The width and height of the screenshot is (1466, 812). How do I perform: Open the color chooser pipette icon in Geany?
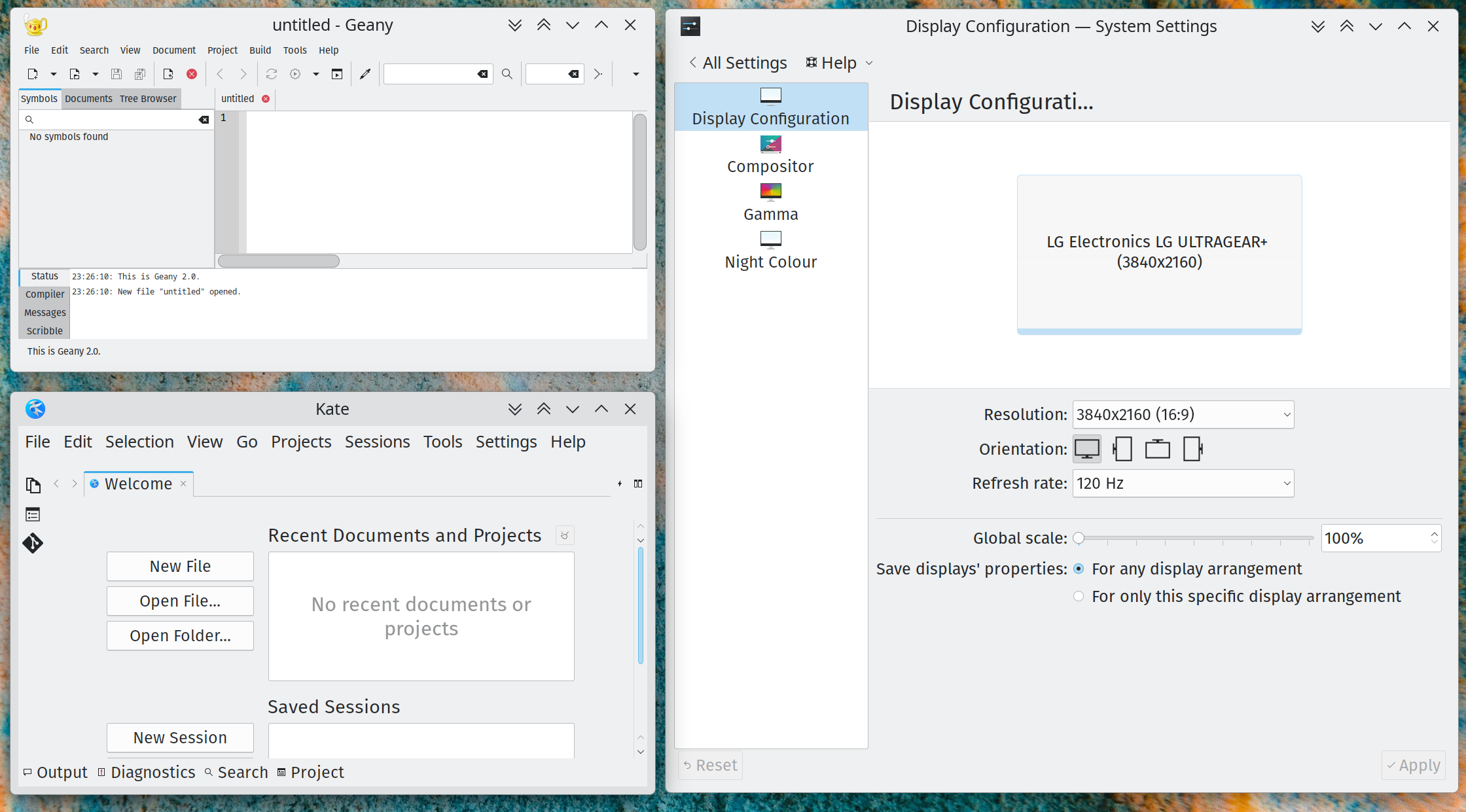tap(365, 74)
